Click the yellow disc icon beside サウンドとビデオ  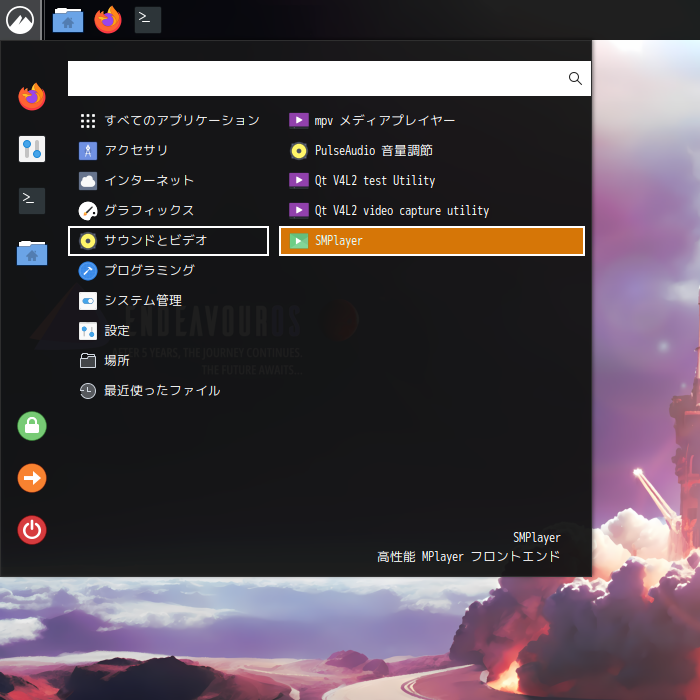coord(88,241)
